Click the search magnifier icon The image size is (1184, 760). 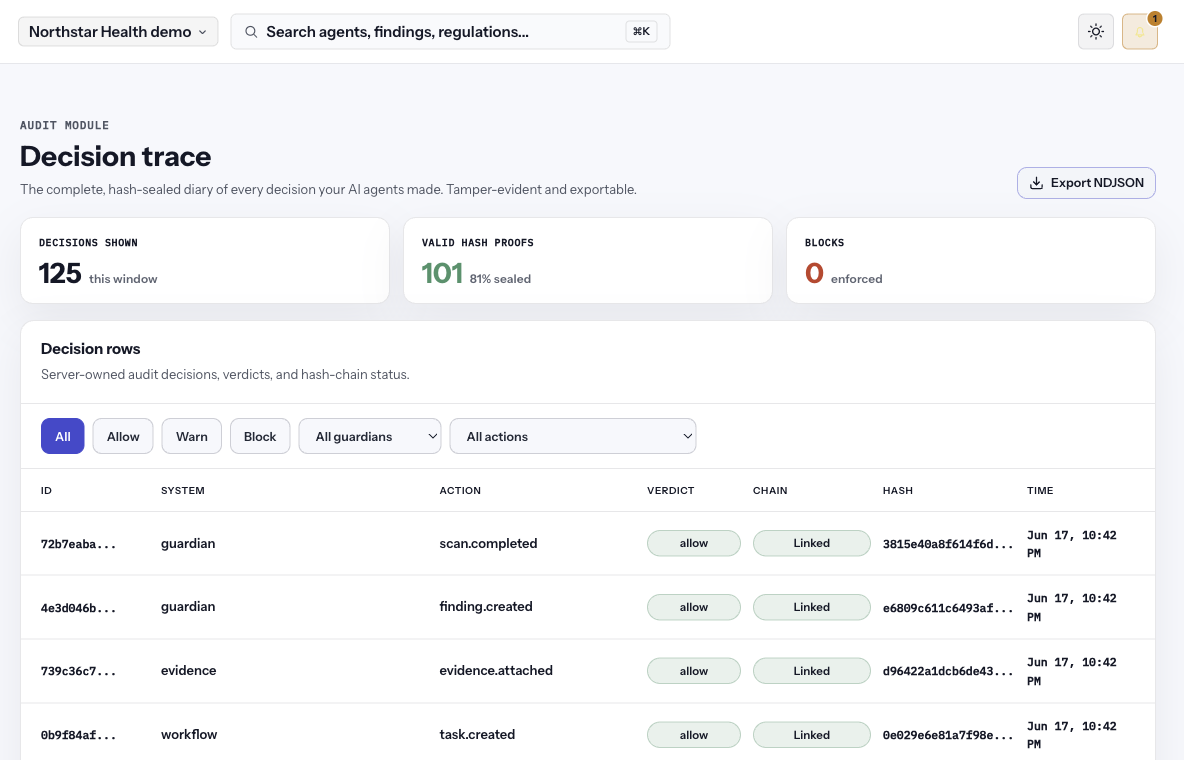[x=251, y=32]
